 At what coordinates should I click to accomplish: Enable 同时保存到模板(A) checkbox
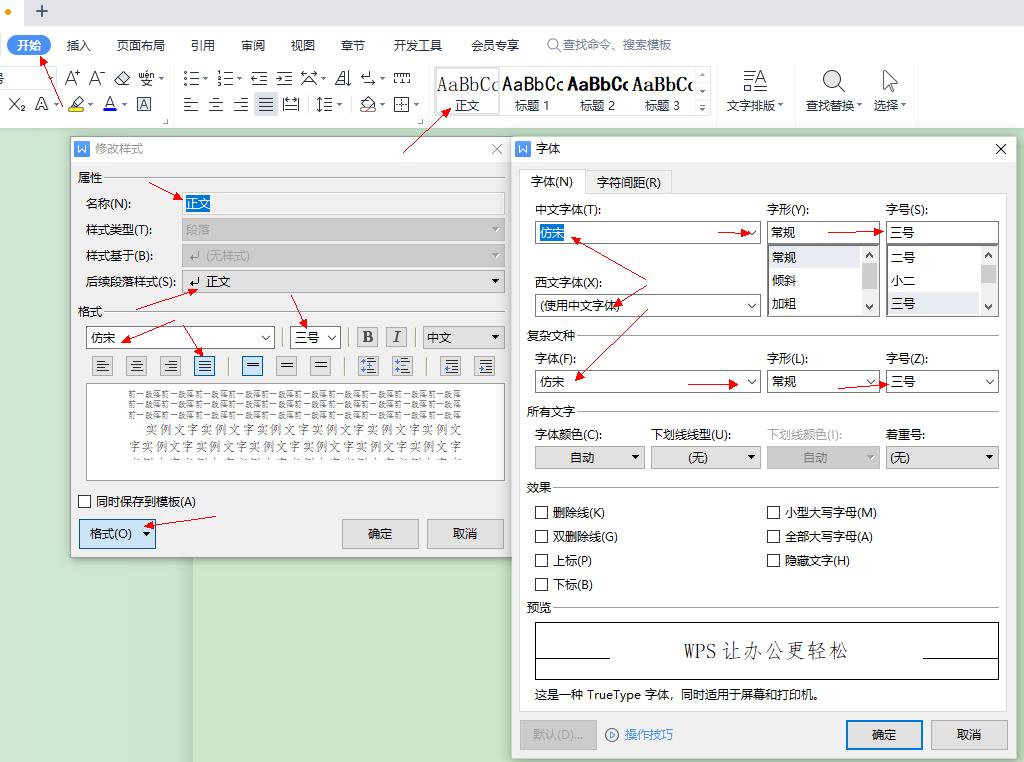[x=84, y=503]
